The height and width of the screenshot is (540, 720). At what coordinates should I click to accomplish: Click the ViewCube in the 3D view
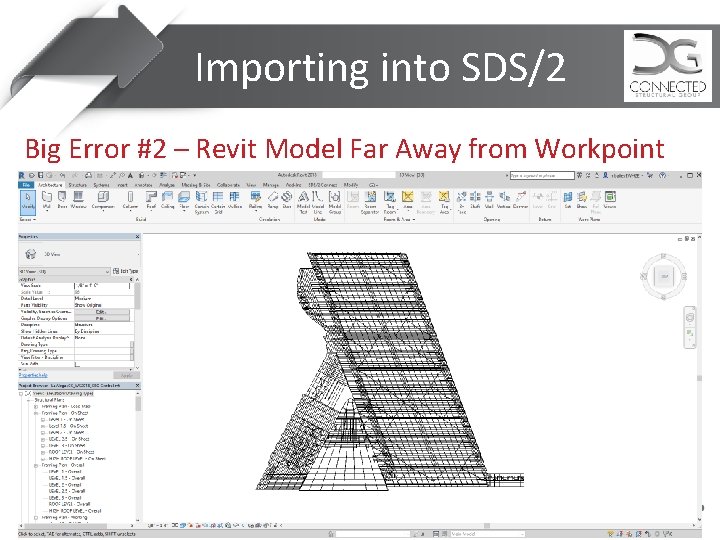(x=664, y=276)
